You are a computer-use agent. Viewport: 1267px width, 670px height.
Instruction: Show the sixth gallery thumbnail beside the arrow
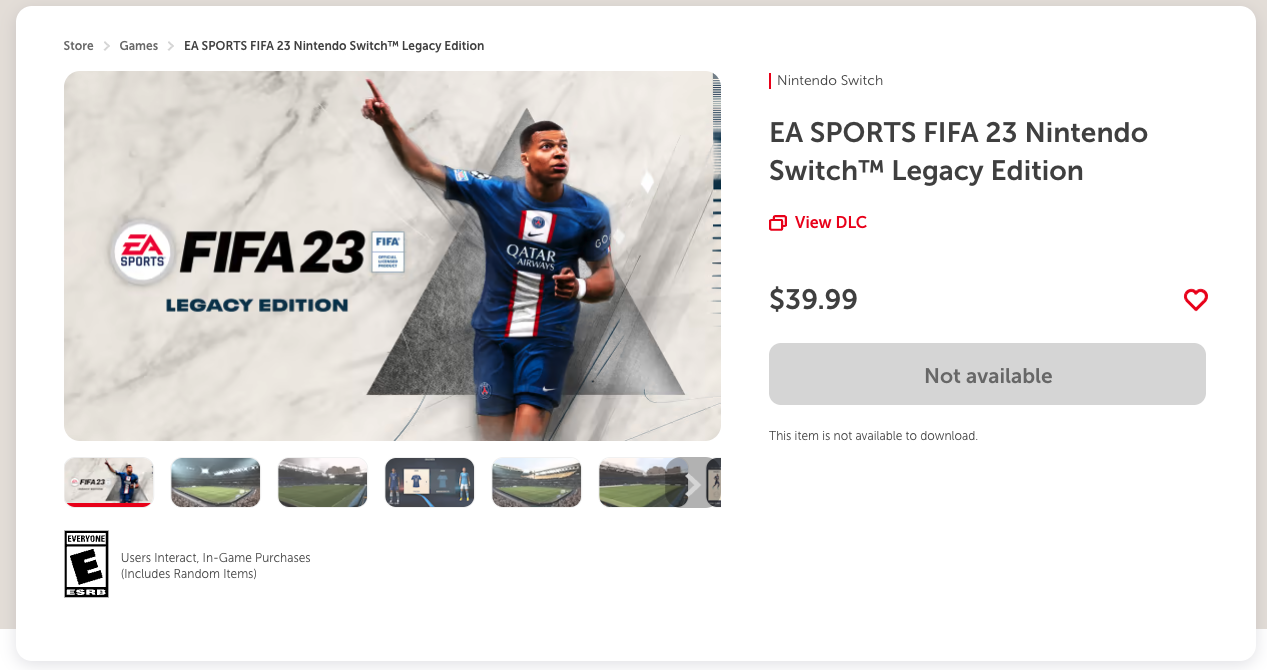[632, 482]
